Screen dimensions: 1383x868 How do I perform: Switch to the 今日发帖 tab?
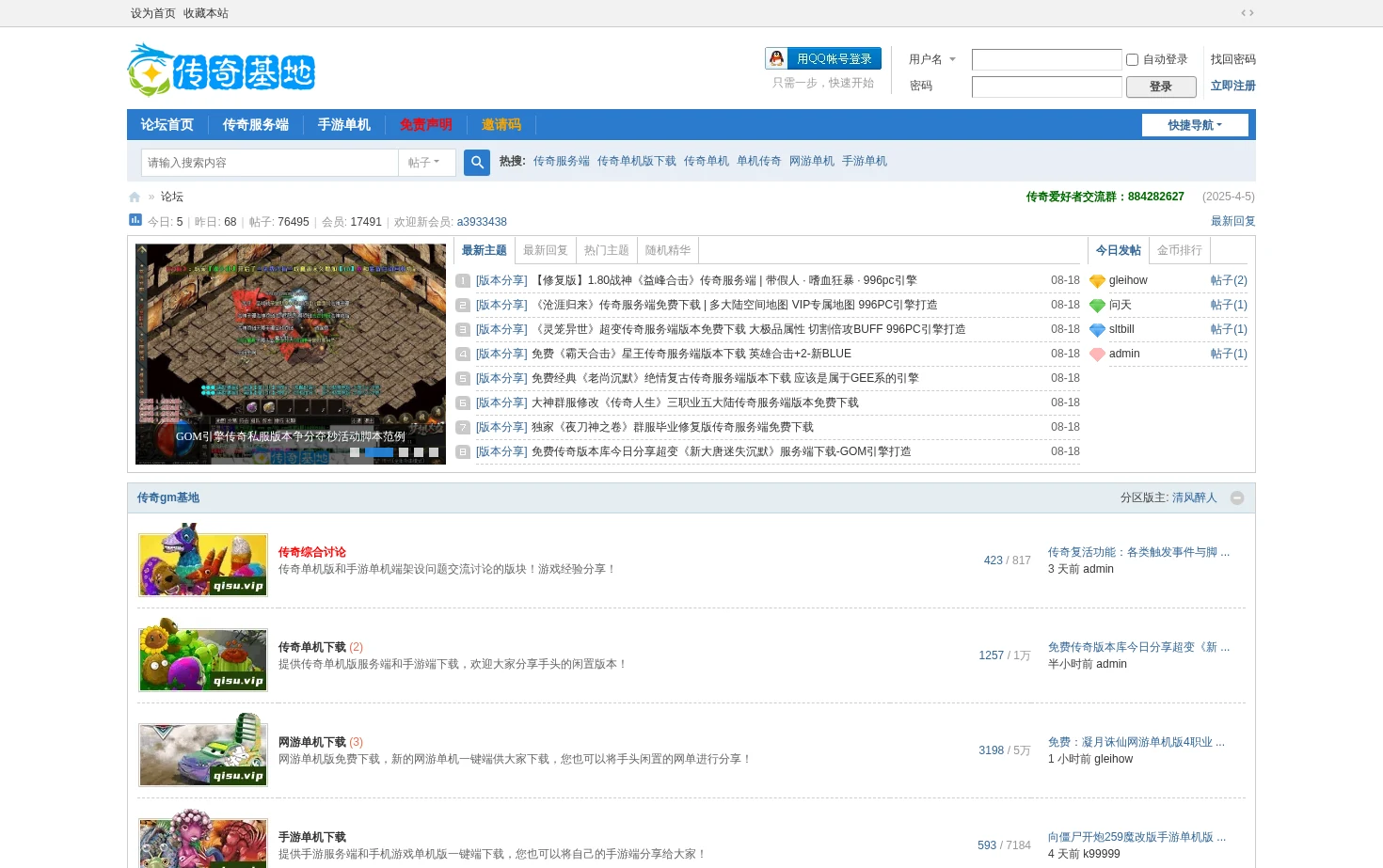[1119, 250]
